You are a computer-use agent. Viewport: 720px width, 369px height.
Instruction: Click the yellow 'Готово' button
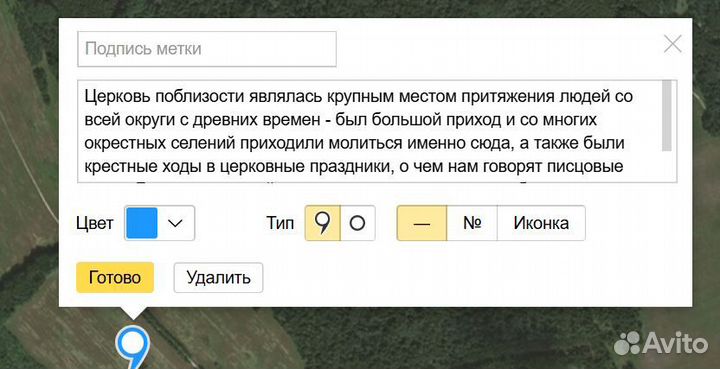tap(115, 278)
